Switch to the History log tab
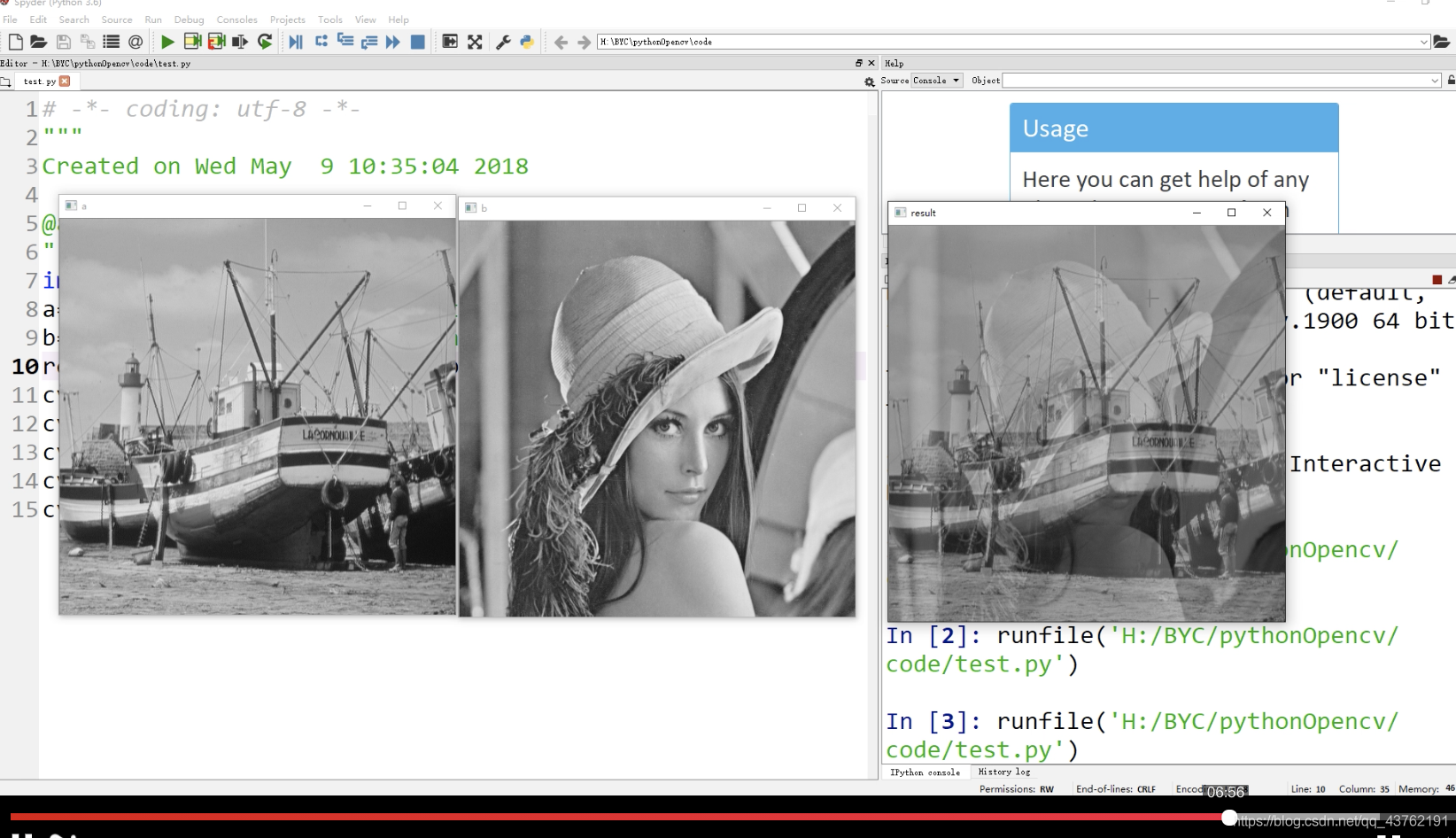 pyautogui.click(x=1003, y=772)
